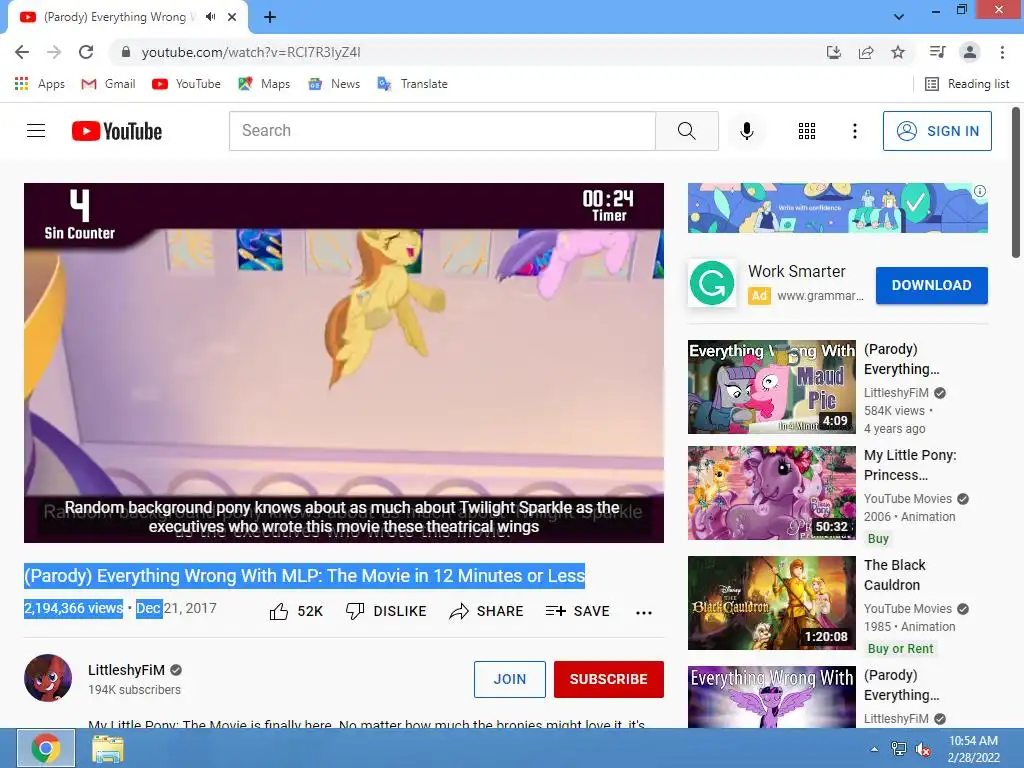The height and width of the screenshot is (768, 1024).
Task: Click site lock icon in address bar
Action: pos(126,52)
